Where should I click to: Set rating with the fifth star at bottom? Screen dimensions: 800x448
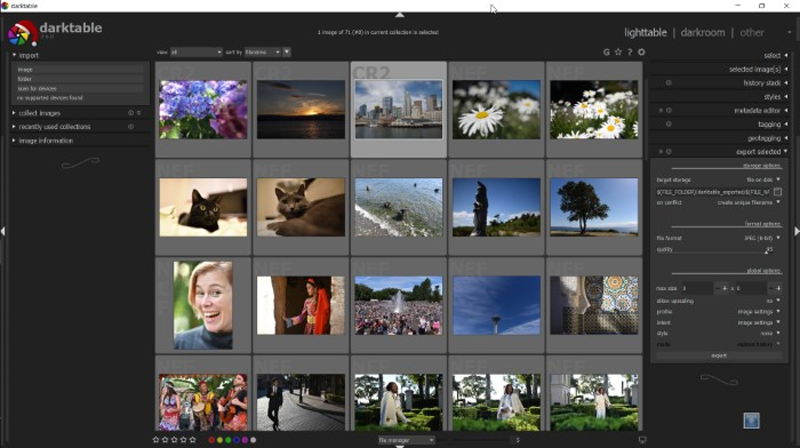[x=193, y=440]
